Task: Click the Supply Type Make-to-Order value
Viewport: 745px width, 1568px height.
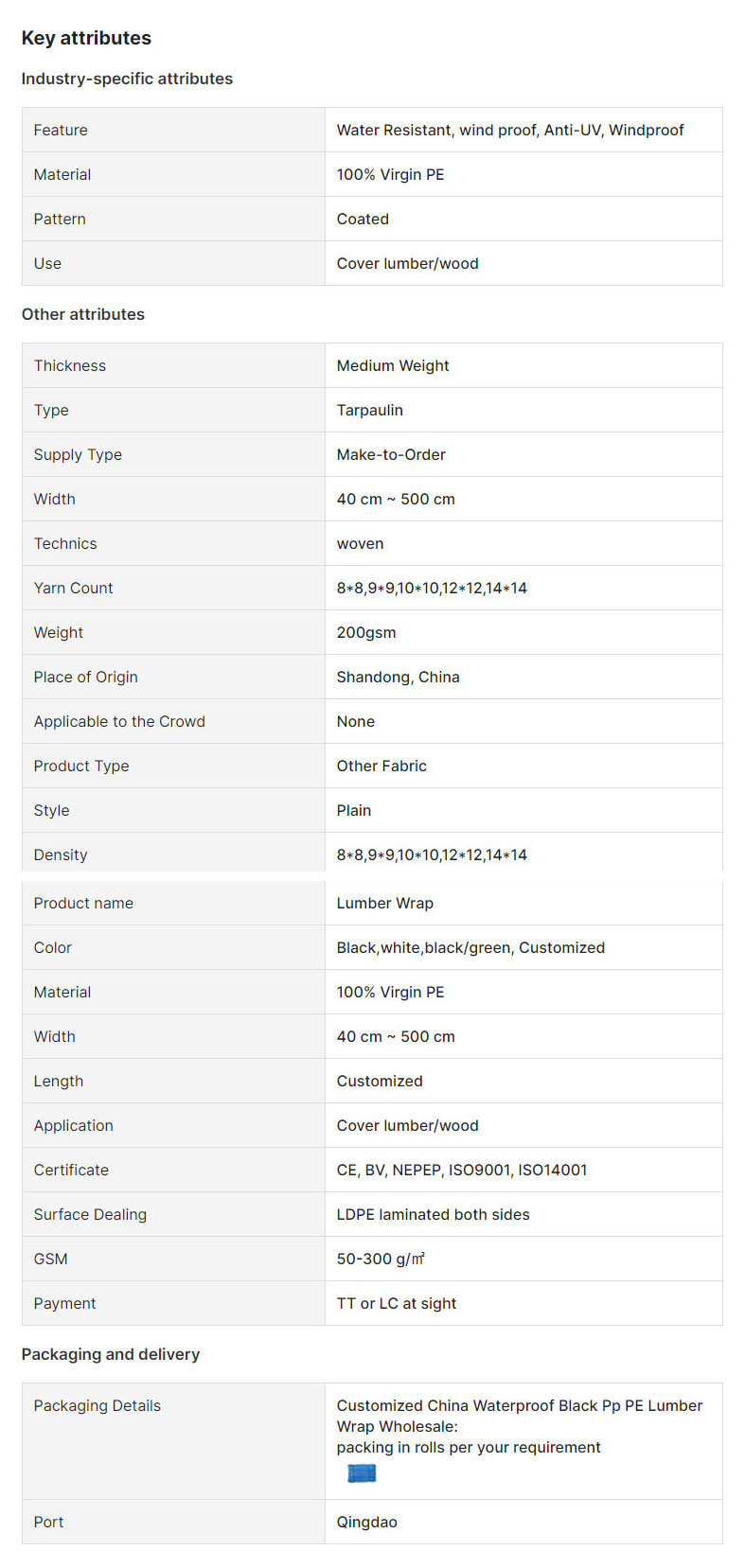Action: (x=391, y=454)
